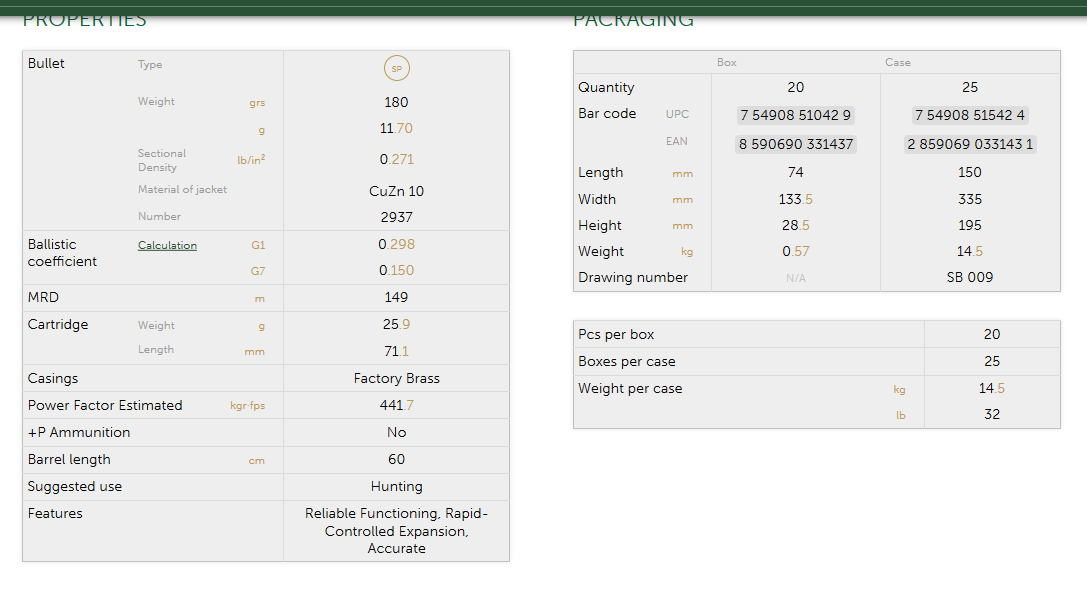The width and height of the screenshot is (1087, 591).
Task: Click the PROPERTIES section heading
Action: tap(84, 21)
